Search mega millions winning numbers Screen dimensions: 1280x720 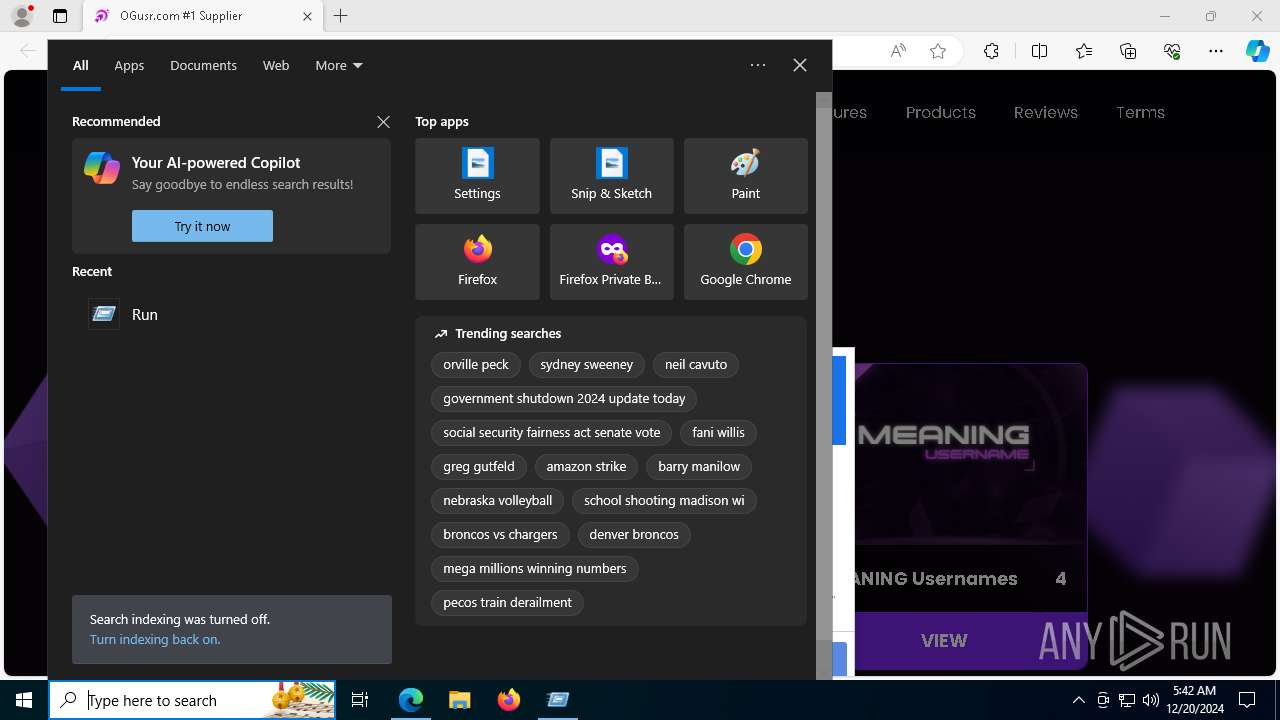535,569
